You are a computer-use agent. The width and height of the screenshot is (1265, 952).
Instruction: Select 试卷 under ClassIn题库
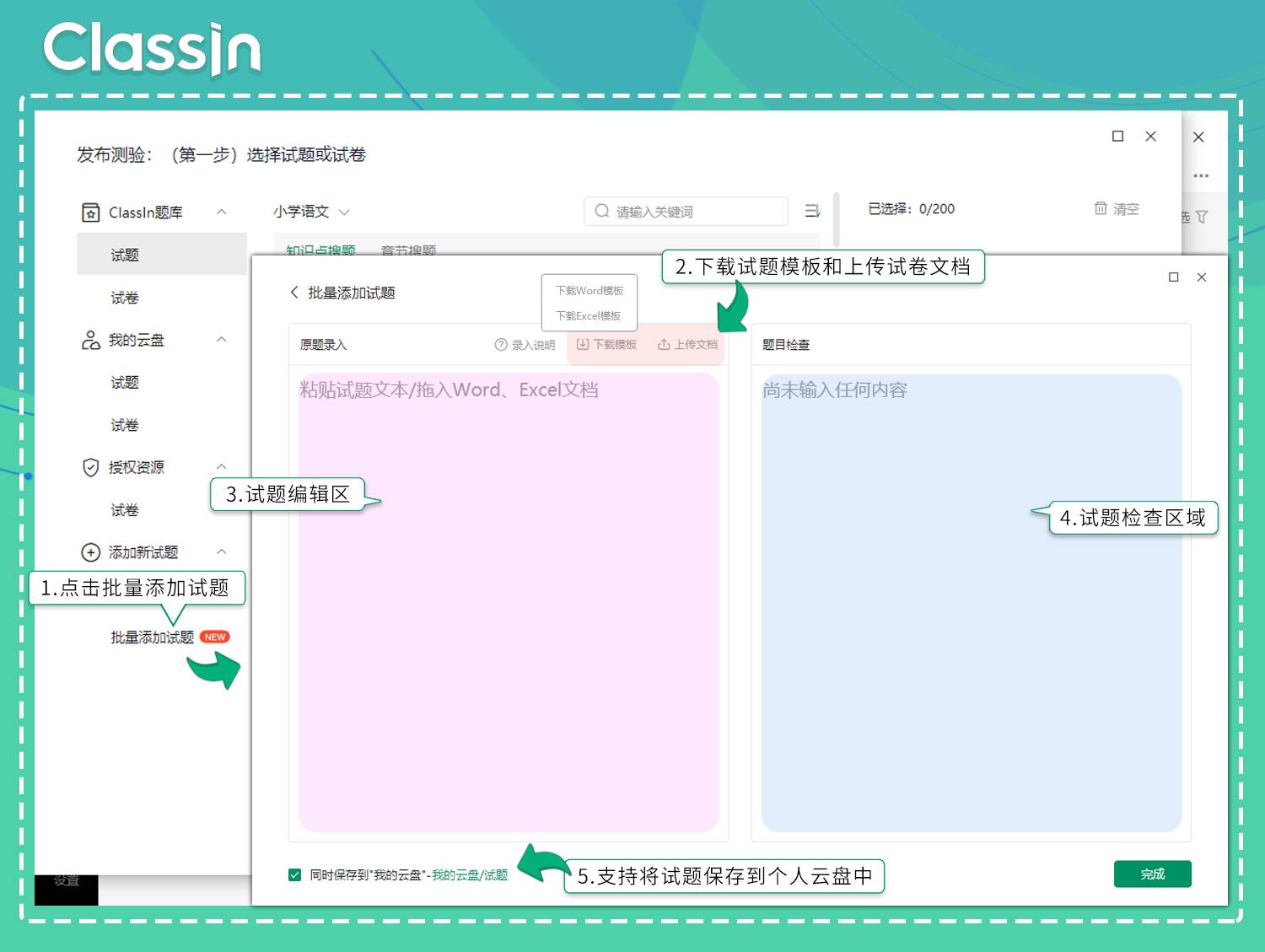coord(125,298)
